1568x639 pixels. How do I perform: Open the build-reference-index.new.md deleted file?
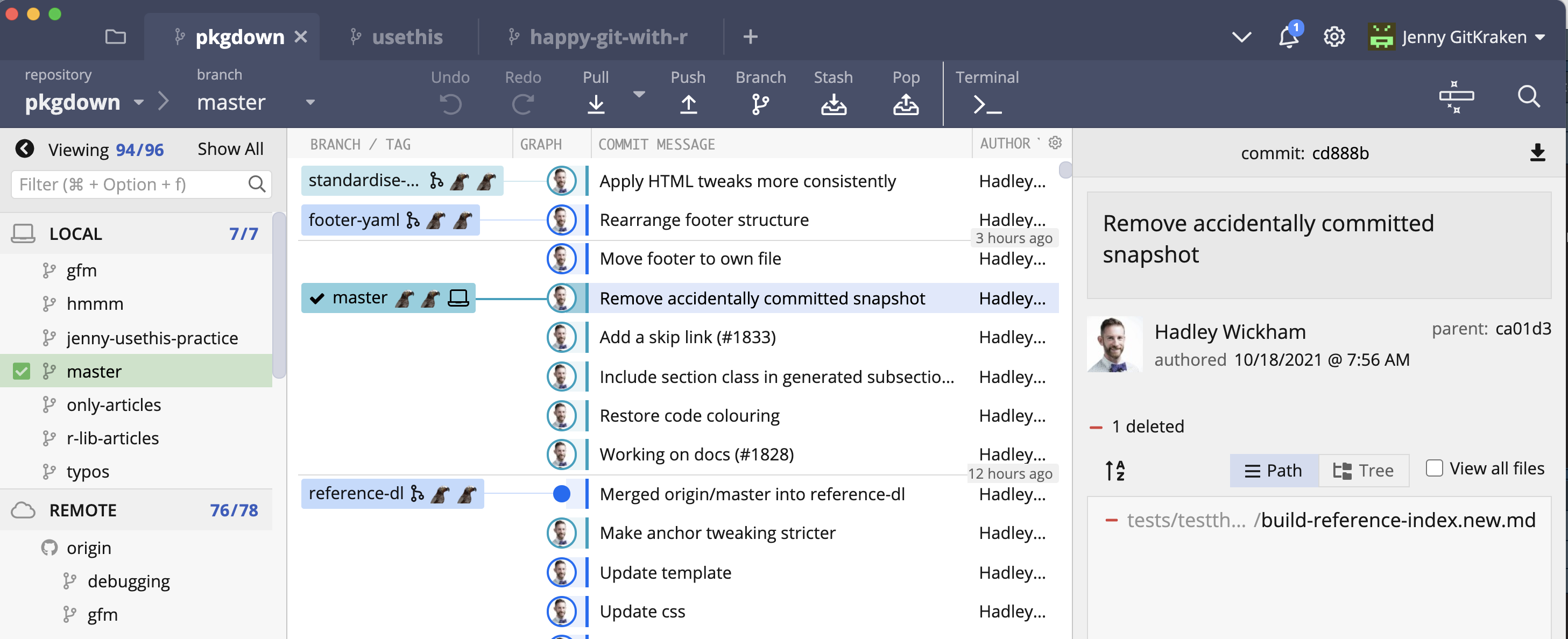[1397, 520]
